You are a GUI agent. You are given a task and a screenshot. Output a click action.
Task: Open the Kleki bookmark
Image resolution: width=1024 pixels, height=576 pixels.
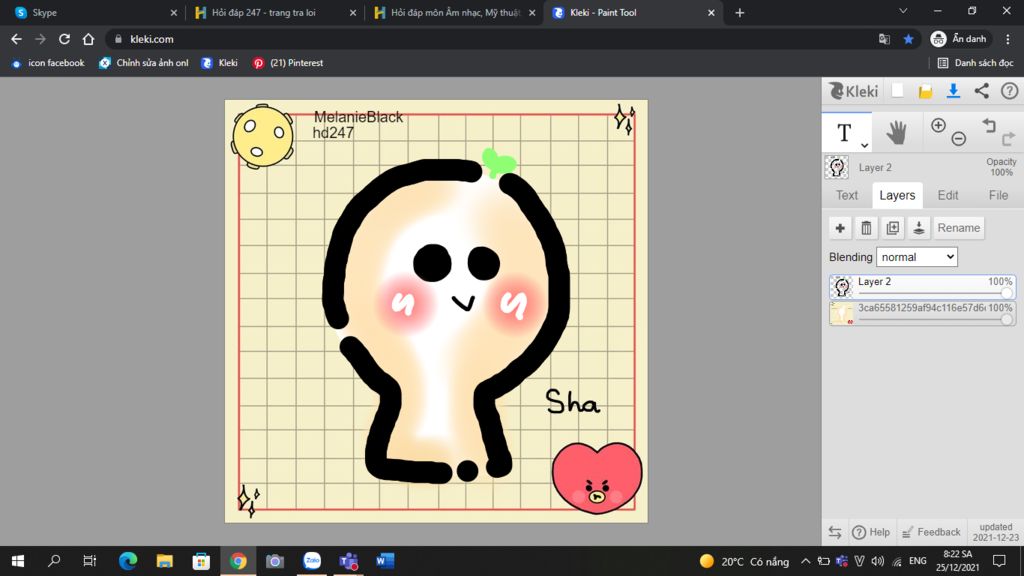point(219,63)
